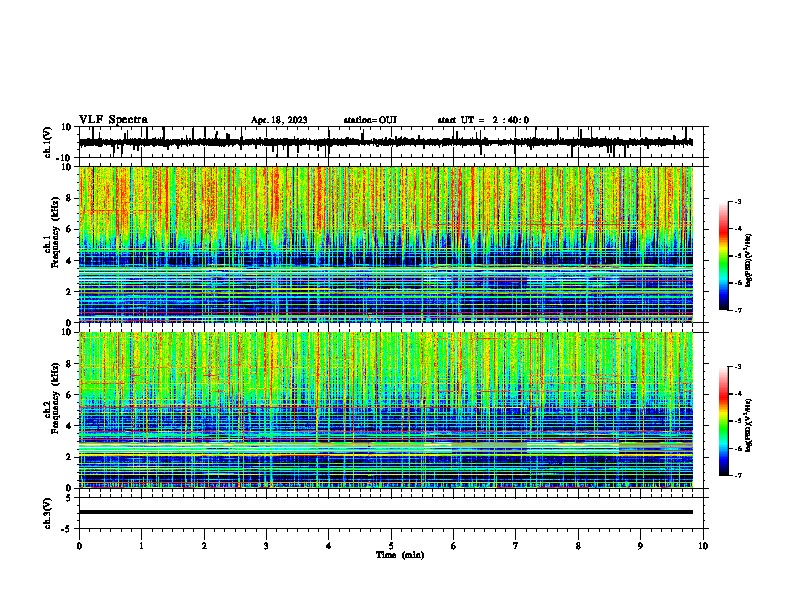Click the ch.1(V) waveform axis label
The width and height of the screenshot is (792, 612).
[48, 142]
